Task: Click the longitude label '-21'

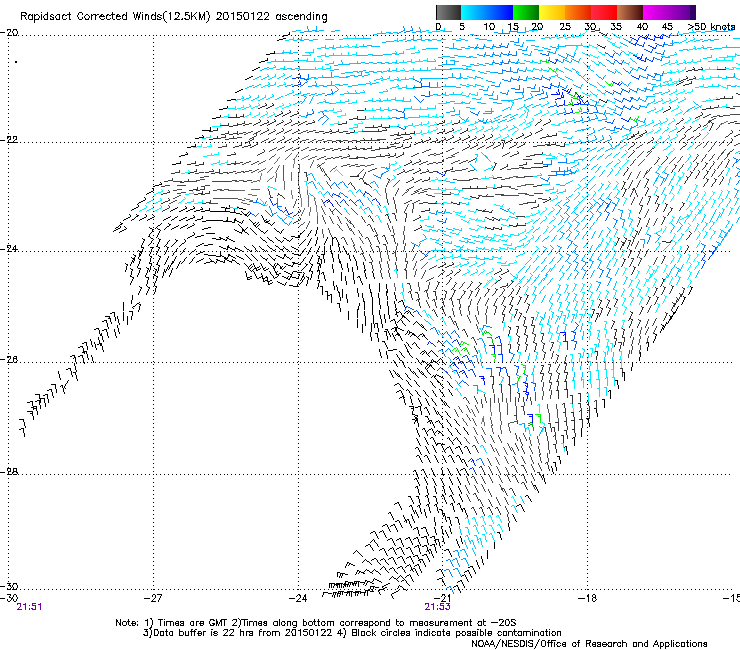Action: (x=442, y=598)
